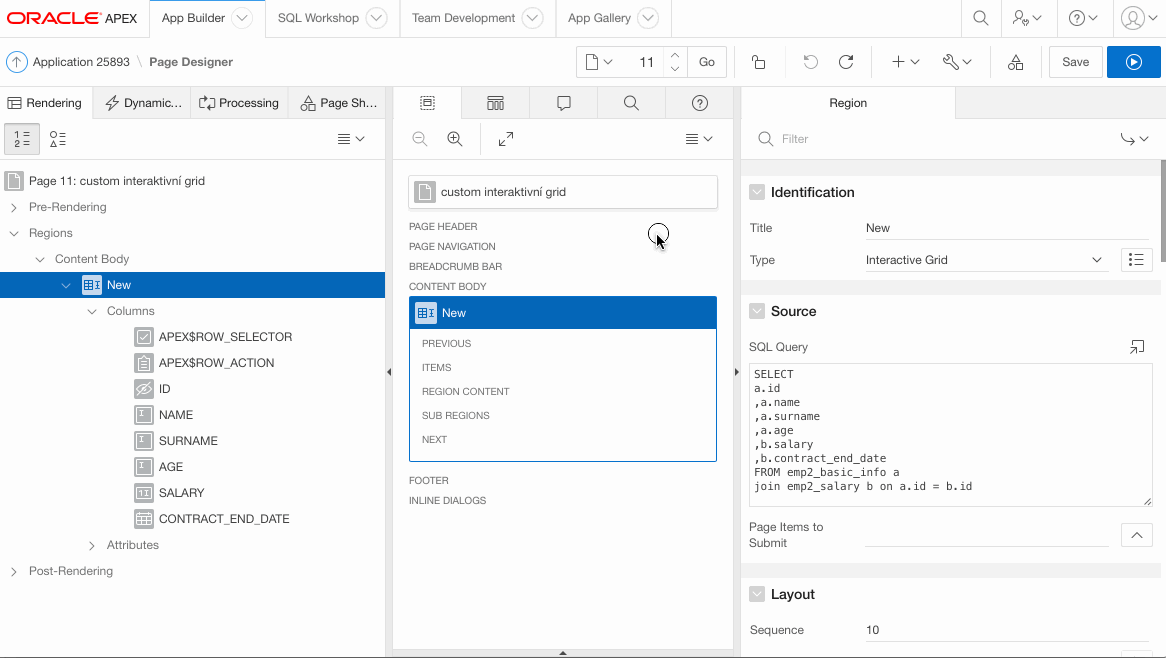
Task: Click the page lock icon in toolbar
Action: 758,62
